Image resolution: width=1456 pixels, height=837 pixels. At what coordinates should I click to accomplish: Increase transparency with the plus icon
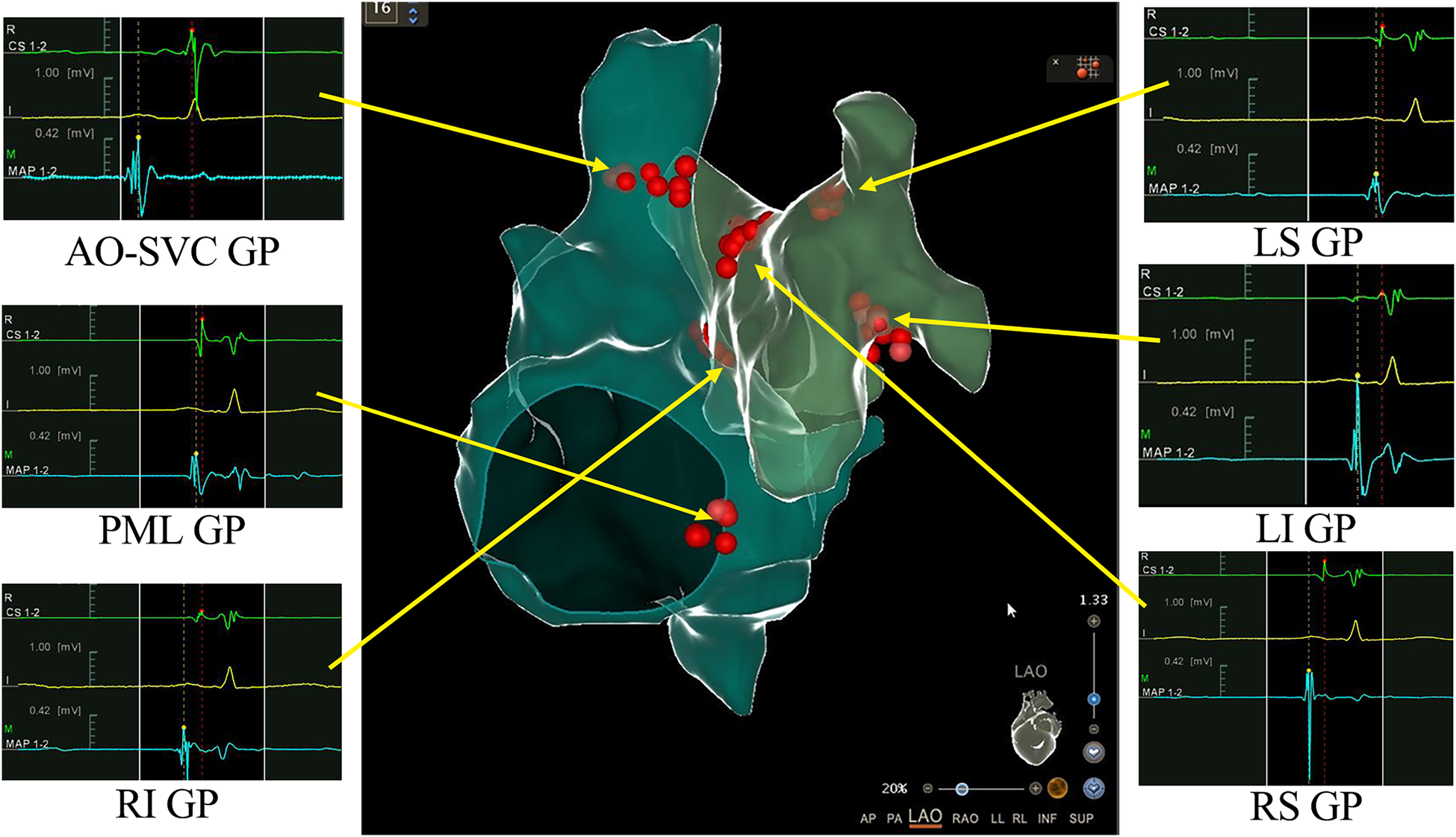[x=1035, y=788]
